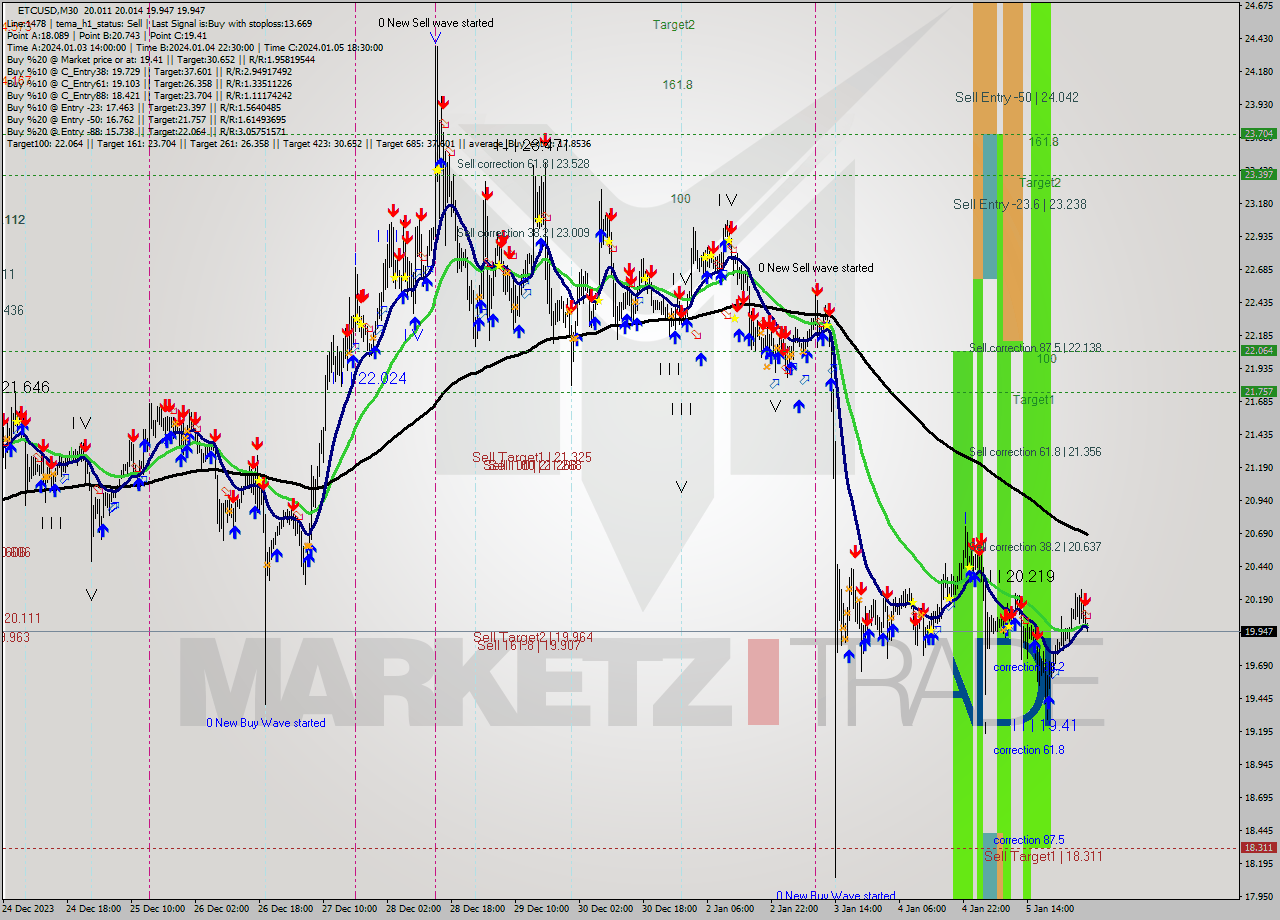
Task: Select the green 23.397 price tag
Action: click(x=1257, y=174)
